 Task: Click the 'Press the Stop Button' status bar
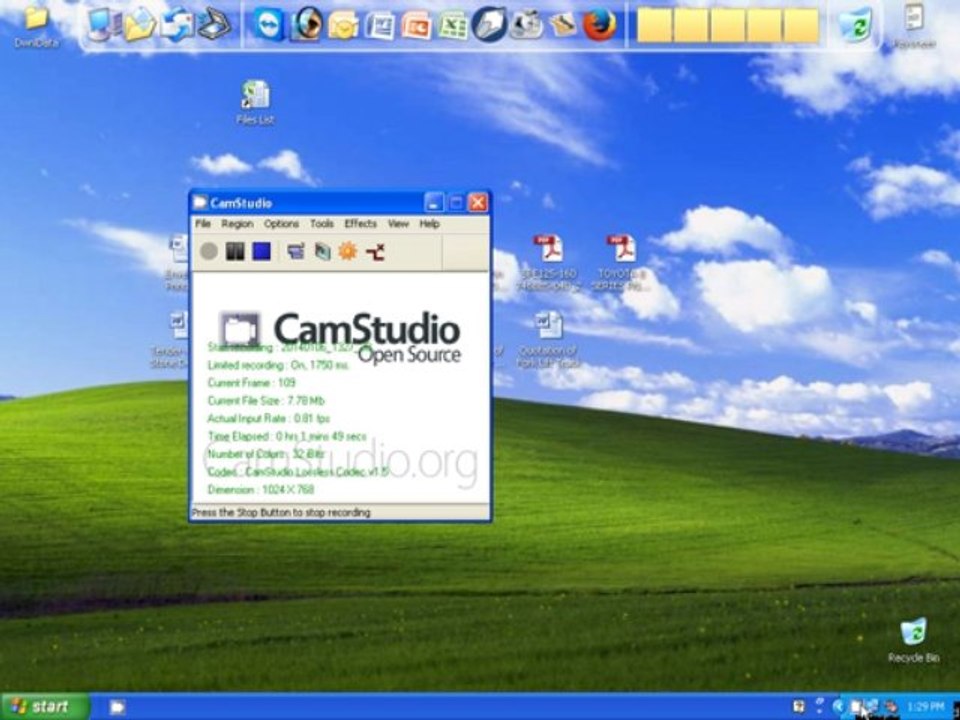[340, 512]
